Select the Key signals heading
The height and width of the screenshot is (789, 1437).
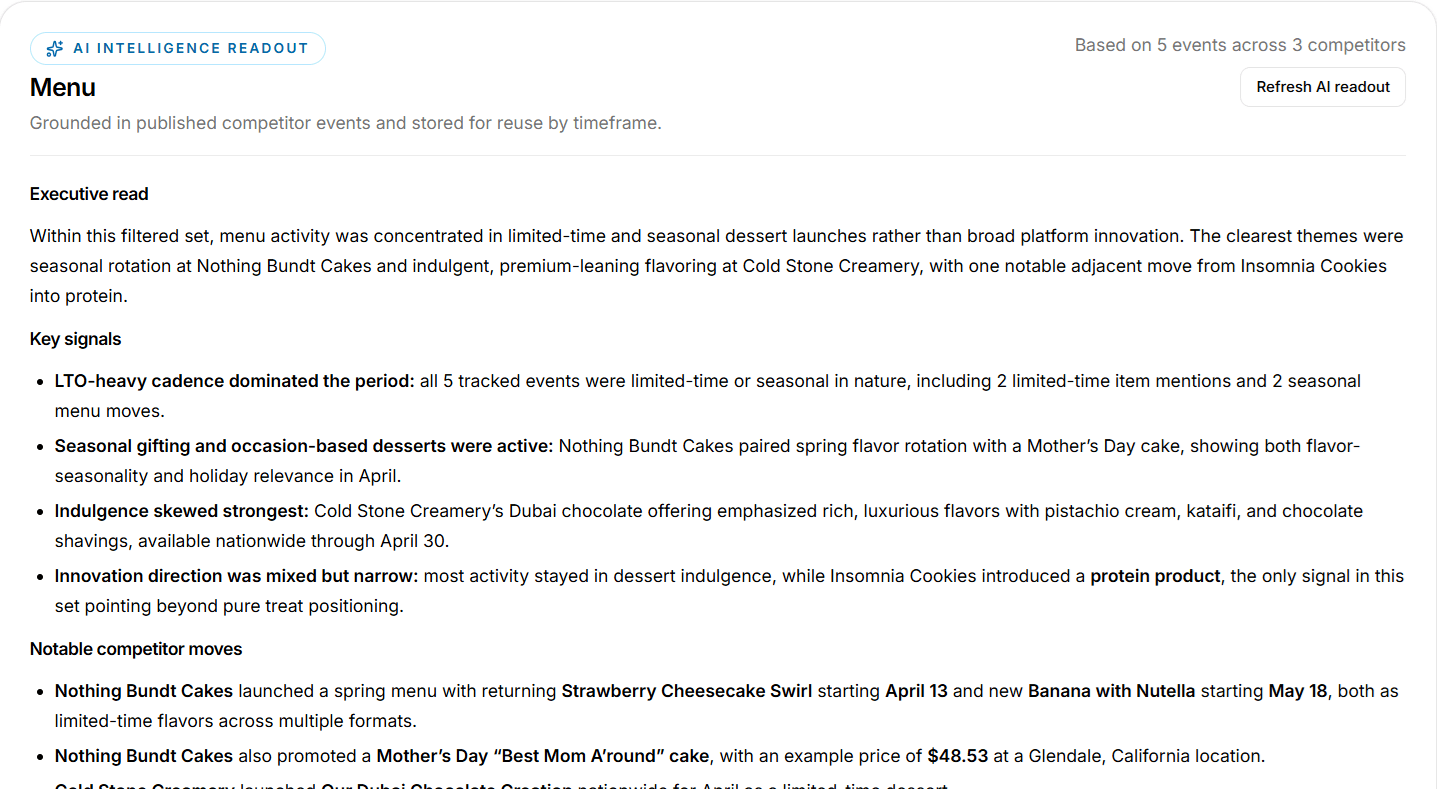pyautogui.click(x=75, y=339)
